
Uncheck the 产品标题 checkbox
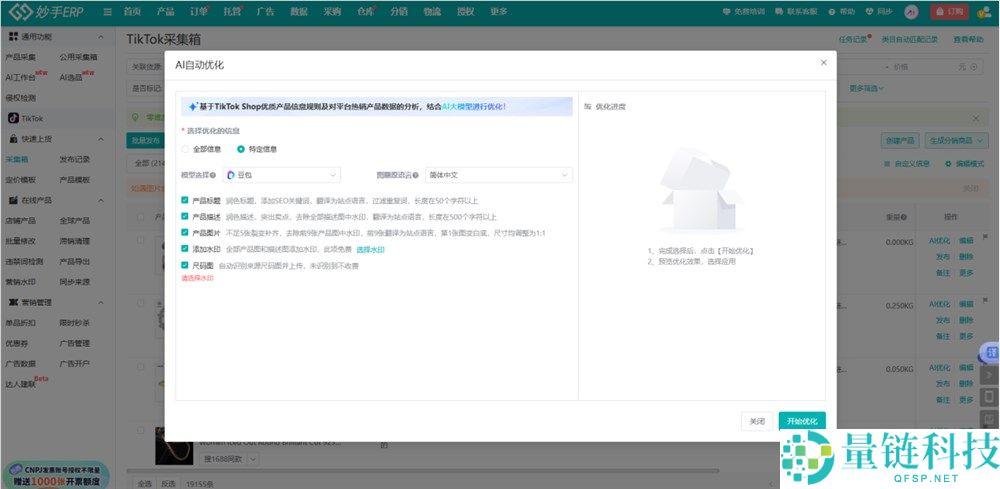[185, 200]
